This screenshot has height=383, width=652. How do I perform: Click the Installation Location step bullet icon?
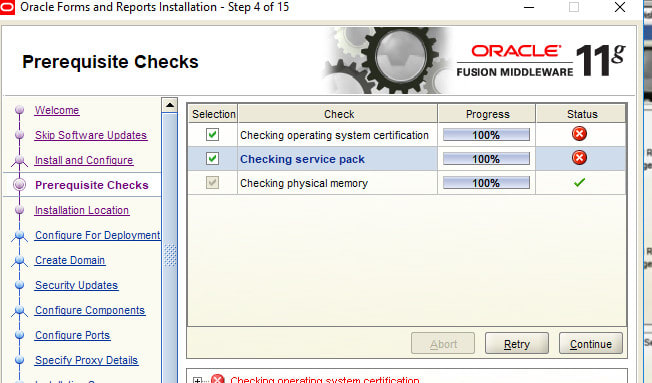[19, 210]
